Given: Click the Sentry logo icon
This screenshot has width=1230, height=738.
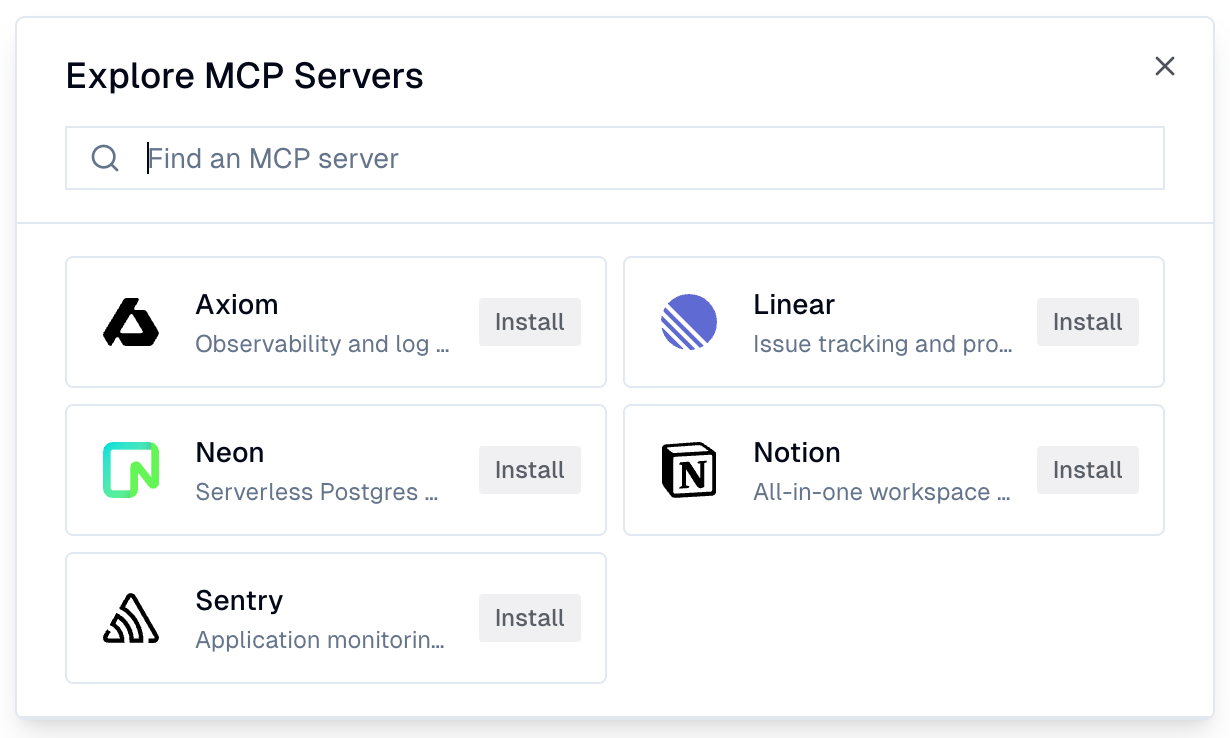Looking at the screenshot, I should (131, 617).
